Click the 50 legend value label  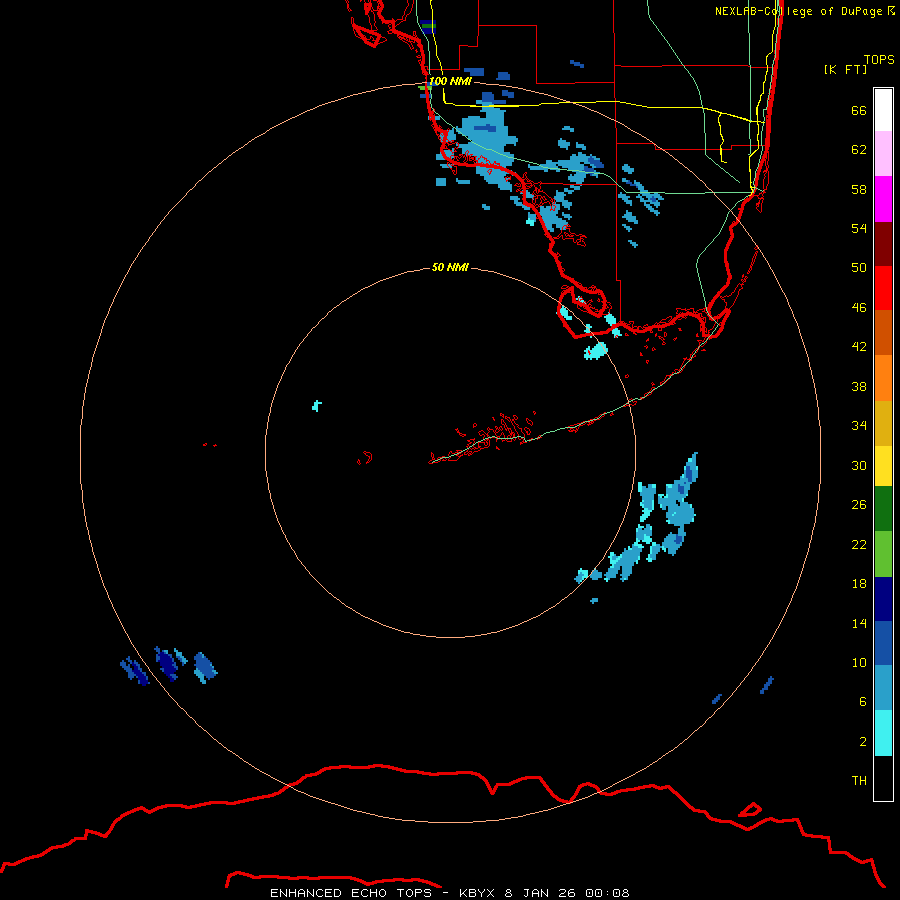[859, 267]
